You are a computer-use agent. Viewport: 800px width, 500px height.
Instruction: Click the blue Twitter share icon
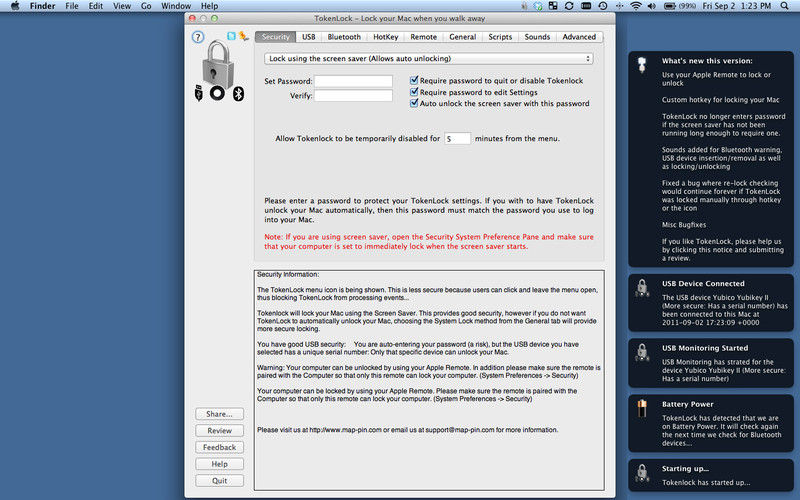pyautogui.click(x=231, y=36)
